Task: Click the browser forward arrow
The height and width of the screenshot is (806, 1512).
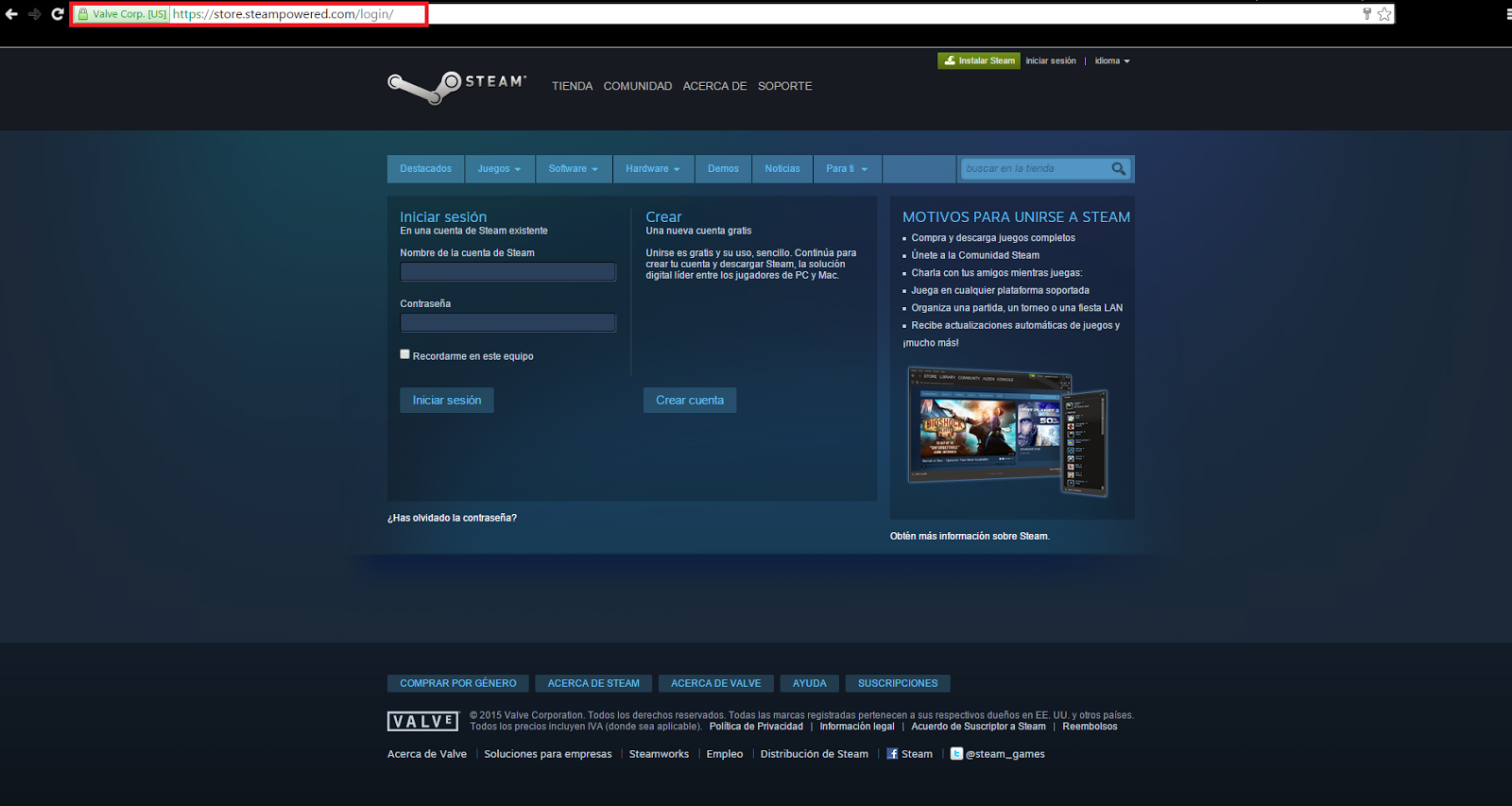Action: [x=34, y=14]
